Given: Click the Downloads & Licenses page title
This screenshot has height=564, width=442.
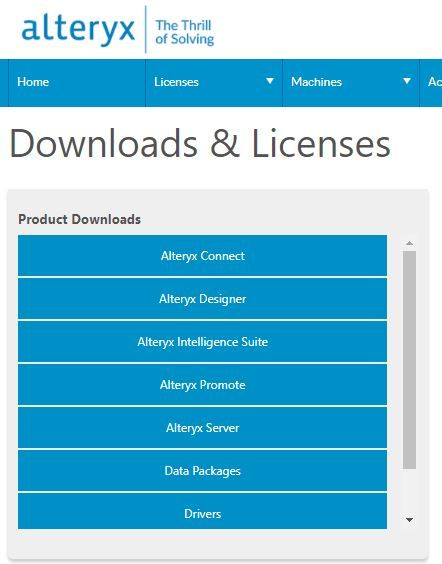Looking at the screenshot, I should click(x=200, y=144).
